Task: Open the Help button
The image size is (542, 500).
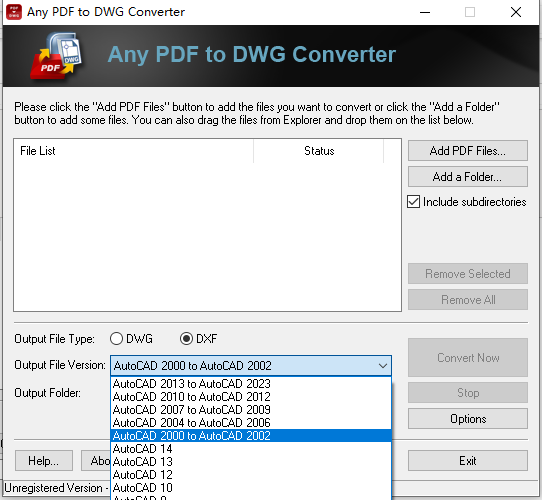Action: click(44, 461)
